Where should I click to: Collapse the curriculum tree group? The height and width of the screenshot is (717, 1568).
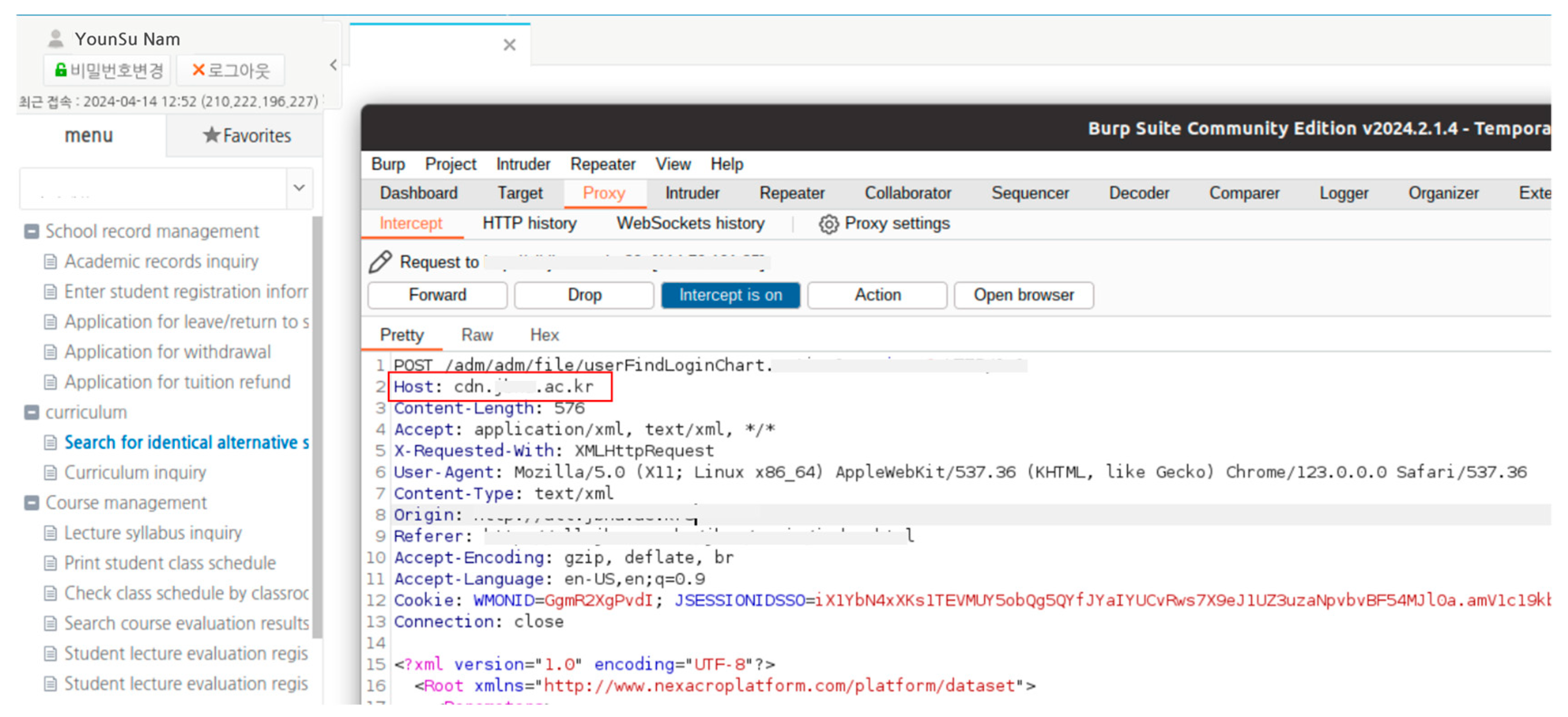click(x=31, y=412)
